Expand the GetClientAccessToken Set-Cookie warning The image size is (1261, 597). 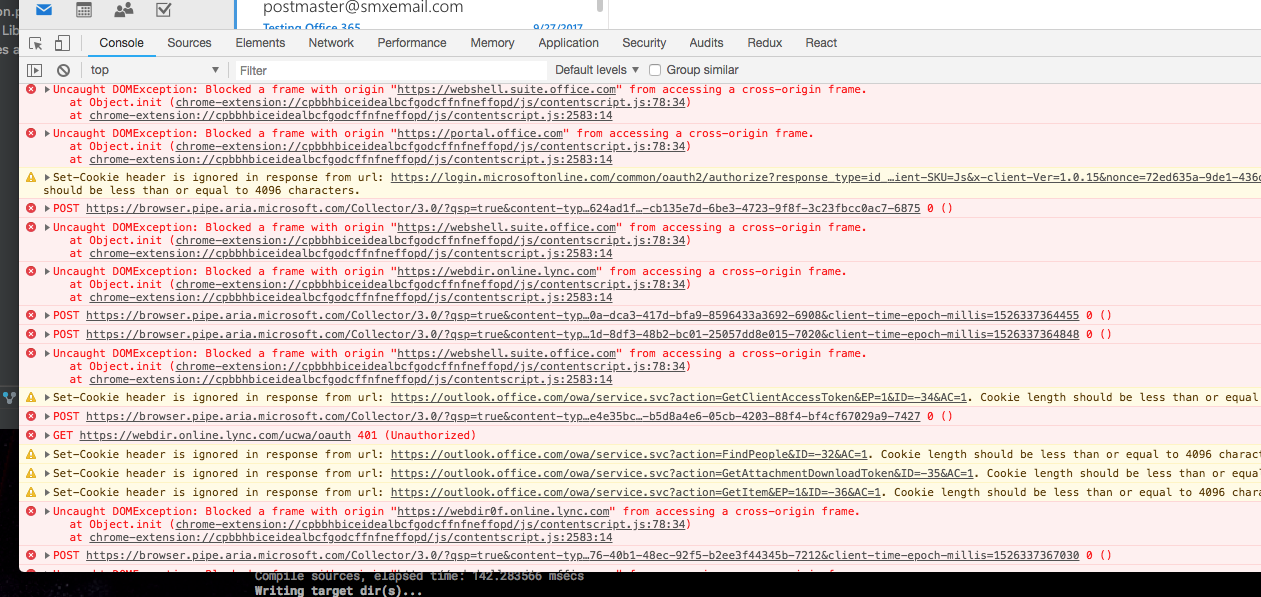47,398
